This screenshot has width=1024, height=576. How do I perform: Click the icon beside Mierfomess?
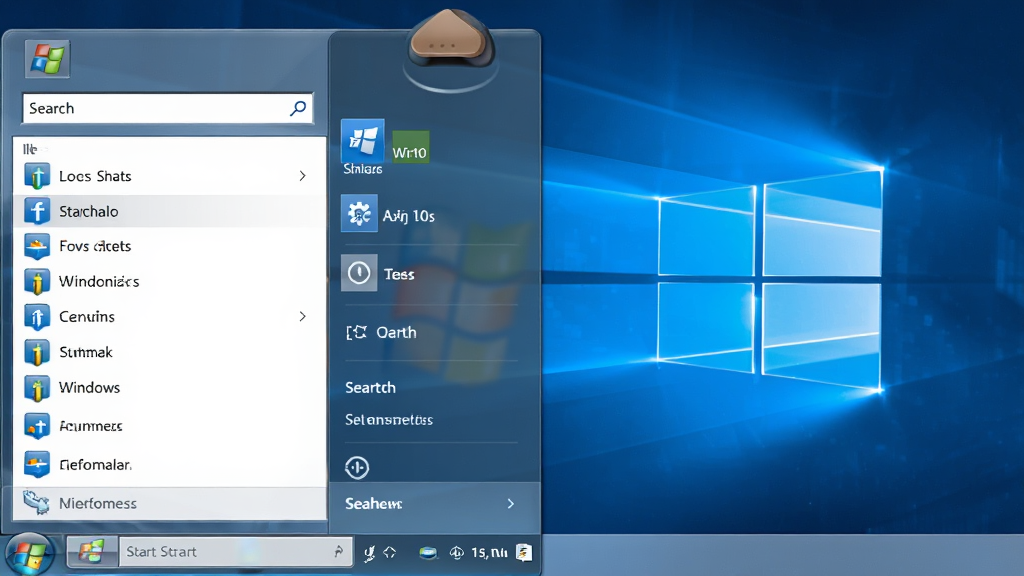37,502
